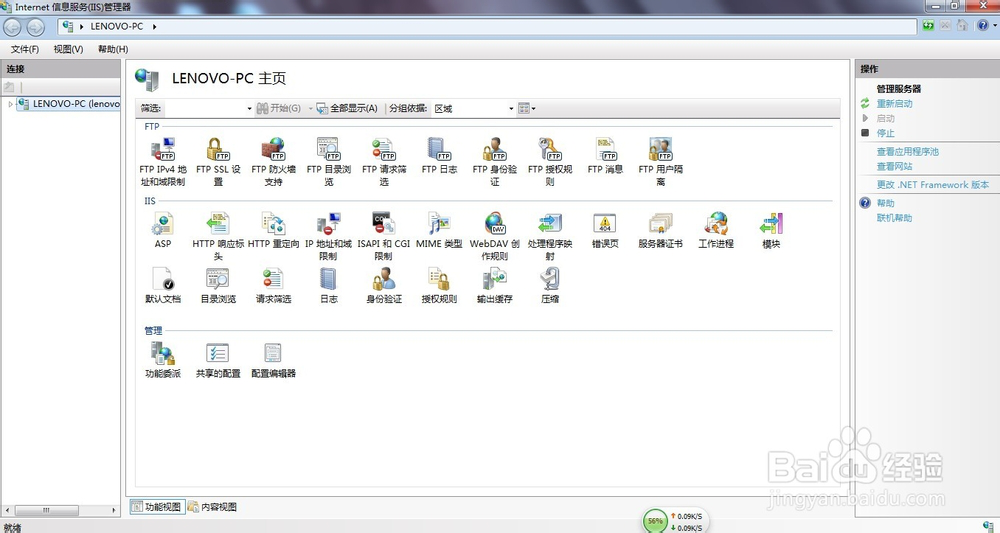Viewport: 1000px width, 533px height.
Task: Click 联机帮助 link
Action: click(x=894, y=218)
